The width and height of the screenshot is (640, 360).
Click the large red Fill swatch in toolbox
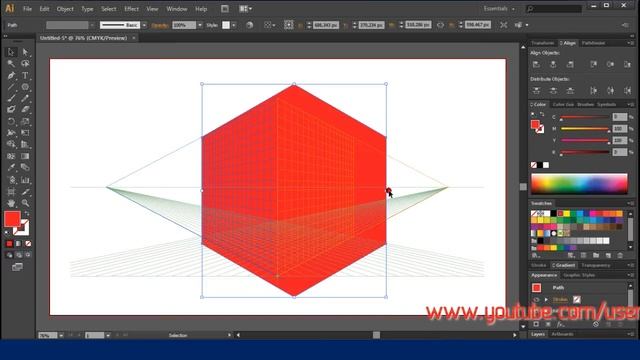point(12,219)
